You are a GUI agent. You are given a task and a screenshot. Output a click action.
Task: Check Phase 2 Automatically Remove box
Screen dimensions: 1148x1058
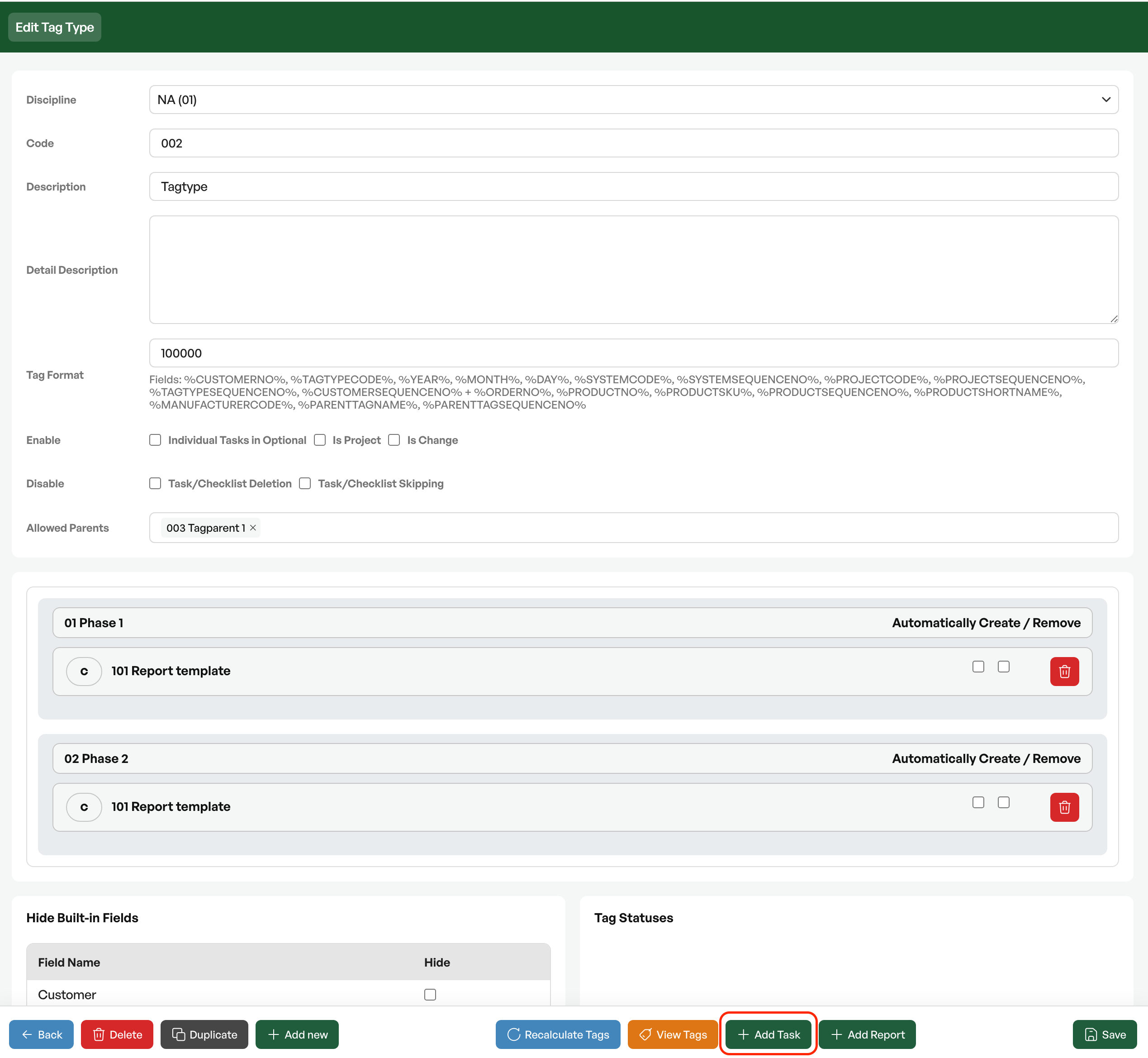click(1003, 802)
